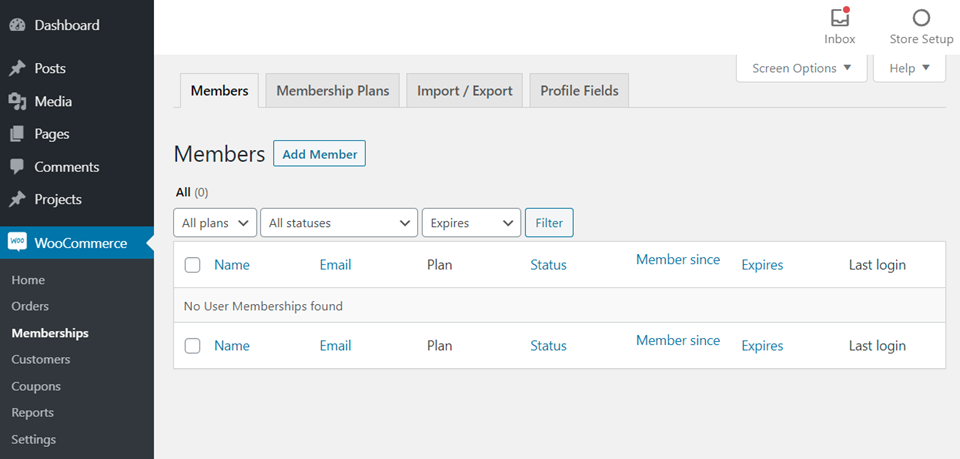The image size is (960, 459).
Task: Open the Inbox icon
Action: coord(840,18)
